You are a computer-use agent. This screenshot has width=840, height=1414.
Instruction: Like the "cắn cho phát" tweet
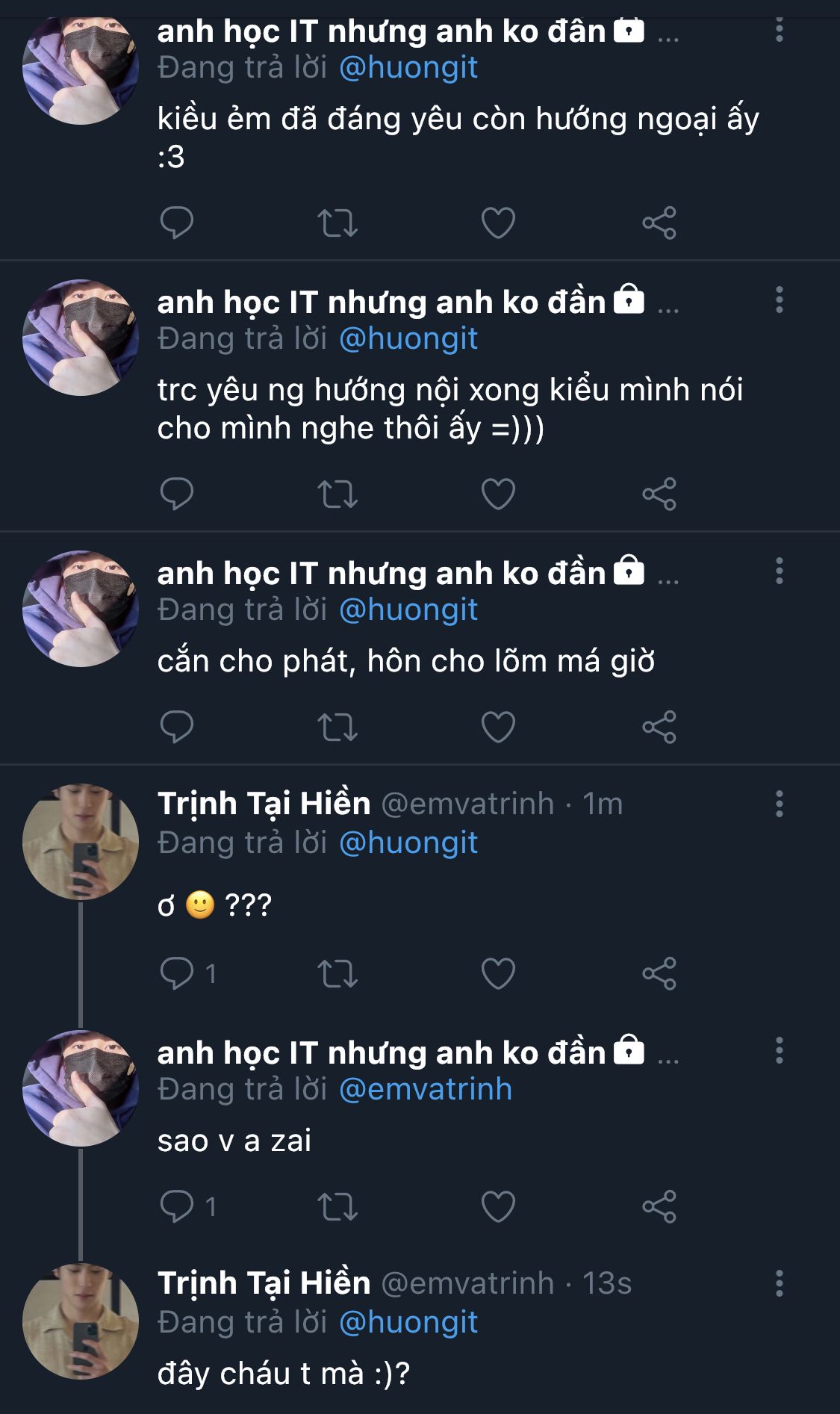pos(498,727)
